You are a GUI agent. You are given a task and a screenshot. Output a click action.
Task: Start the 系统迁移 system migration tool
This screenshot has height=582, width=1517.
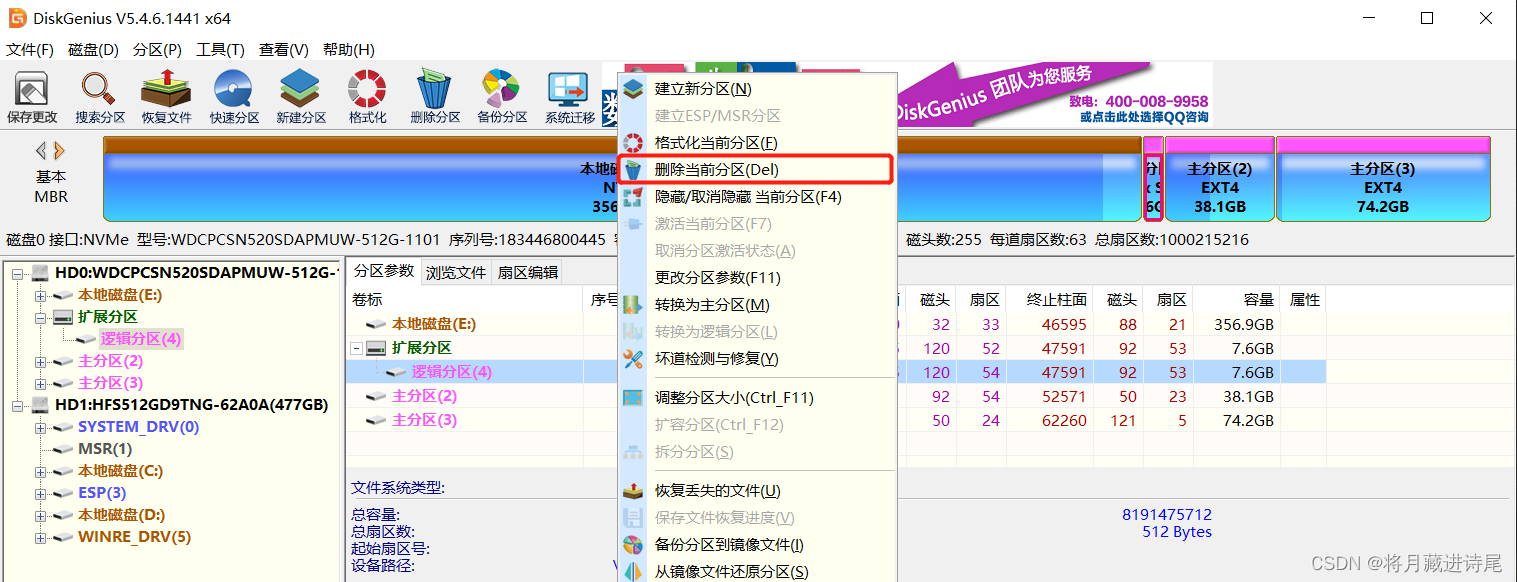(x=569, y=98)
